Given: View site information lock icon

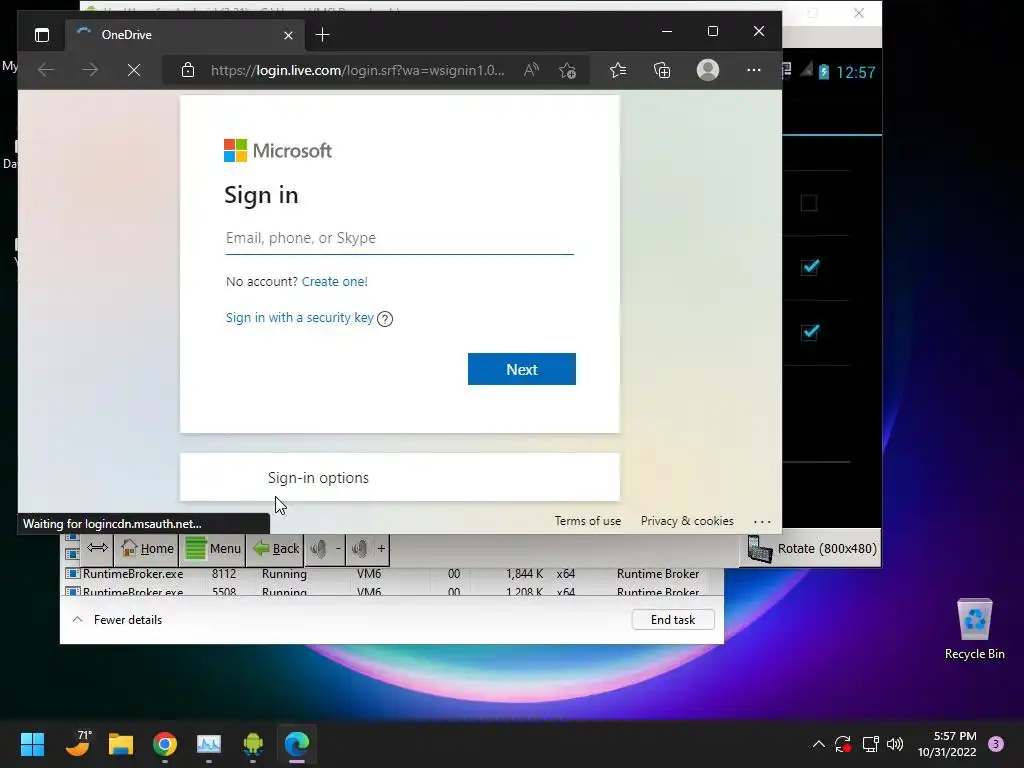Looking at the screenshot, I should coord(188,70).
